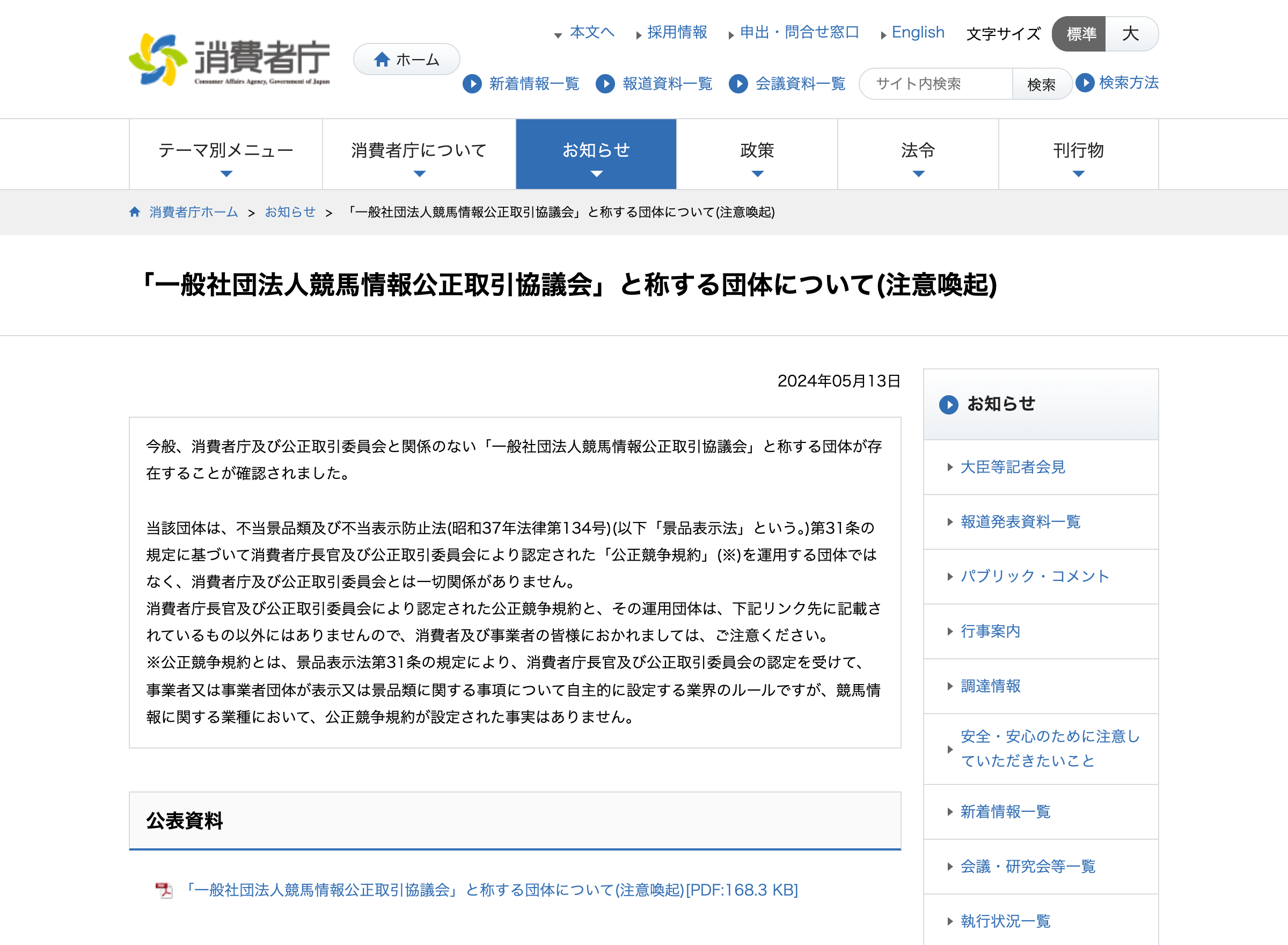Follow the 本文へ skip link
Image resolution: width=1288 pixels, height=945 pixels.
(x=592, y=33)
